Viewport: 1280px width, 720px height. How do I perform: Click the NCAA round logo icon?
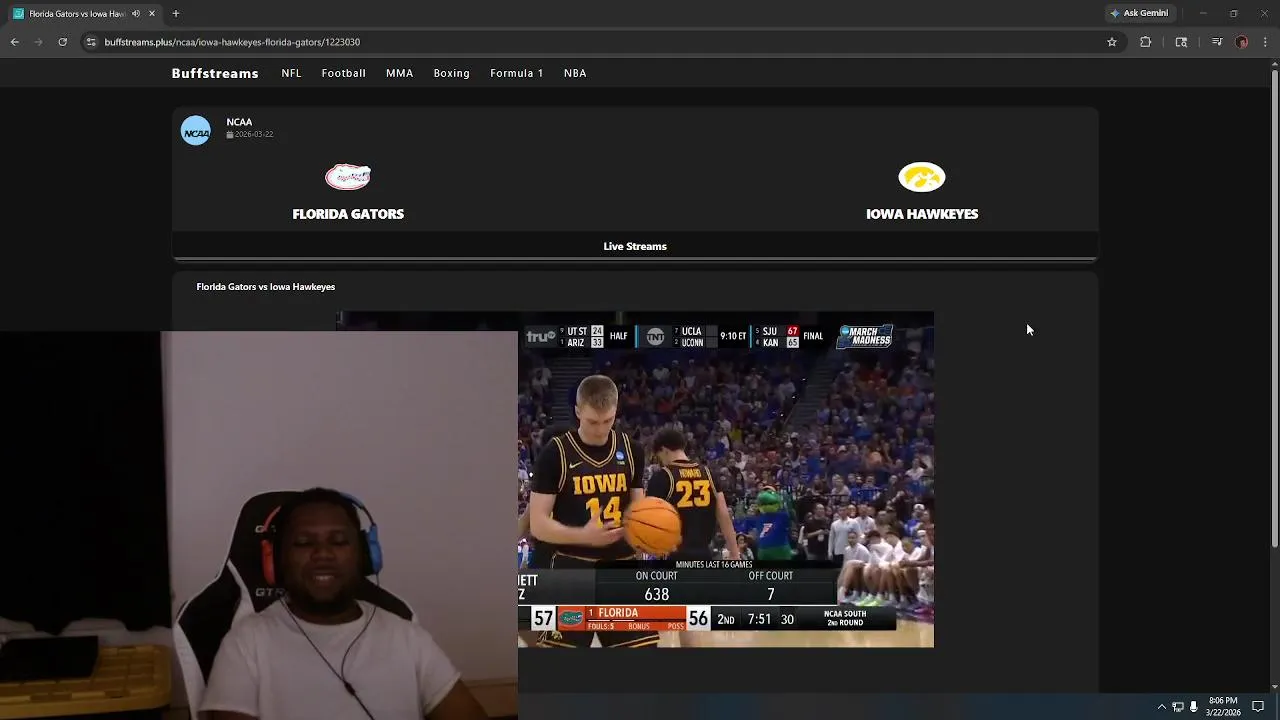pyautogui.click(x=196, y=131)
